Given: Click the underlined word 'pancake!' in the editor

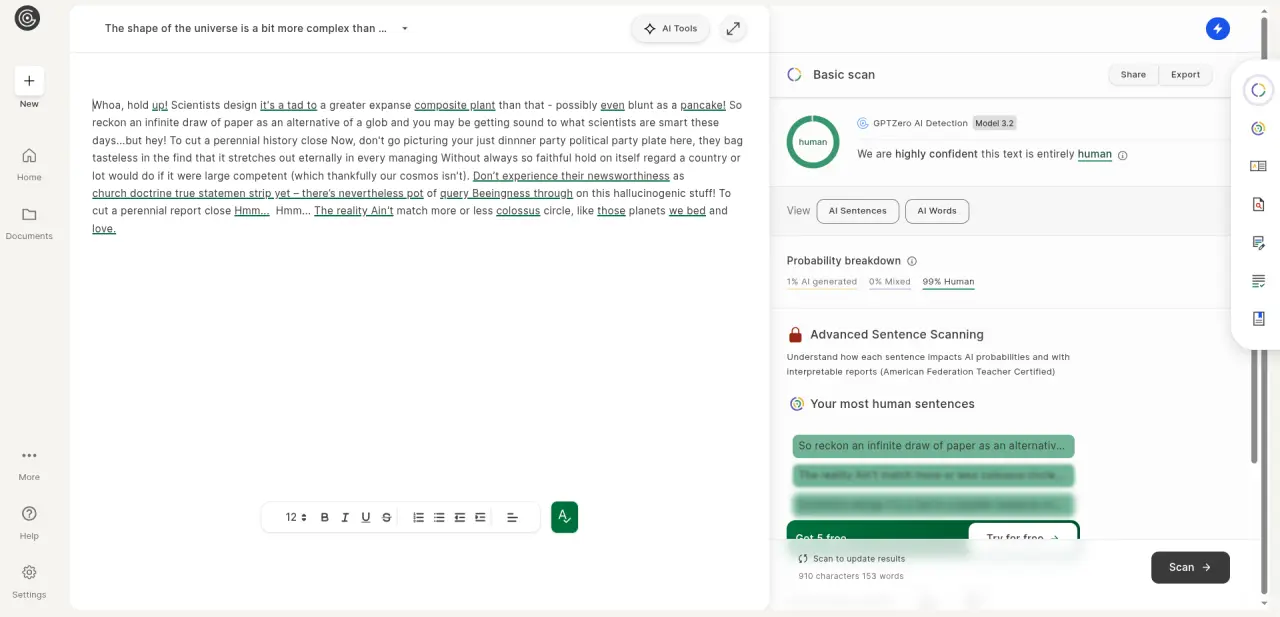Looking at the screenshot, I should (x=703, y=105).
